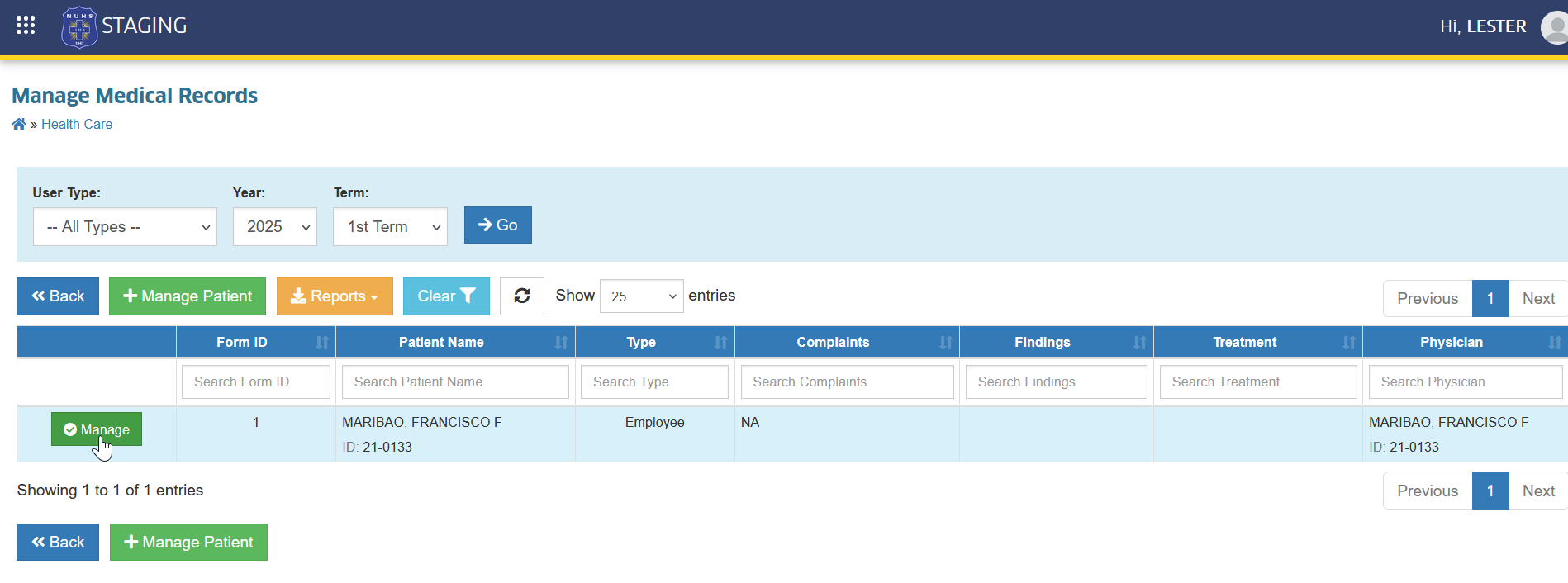Screen dimensions: 1568x583
Task: Change the Show entries count dropdown
Action: (x=642, y=296)
